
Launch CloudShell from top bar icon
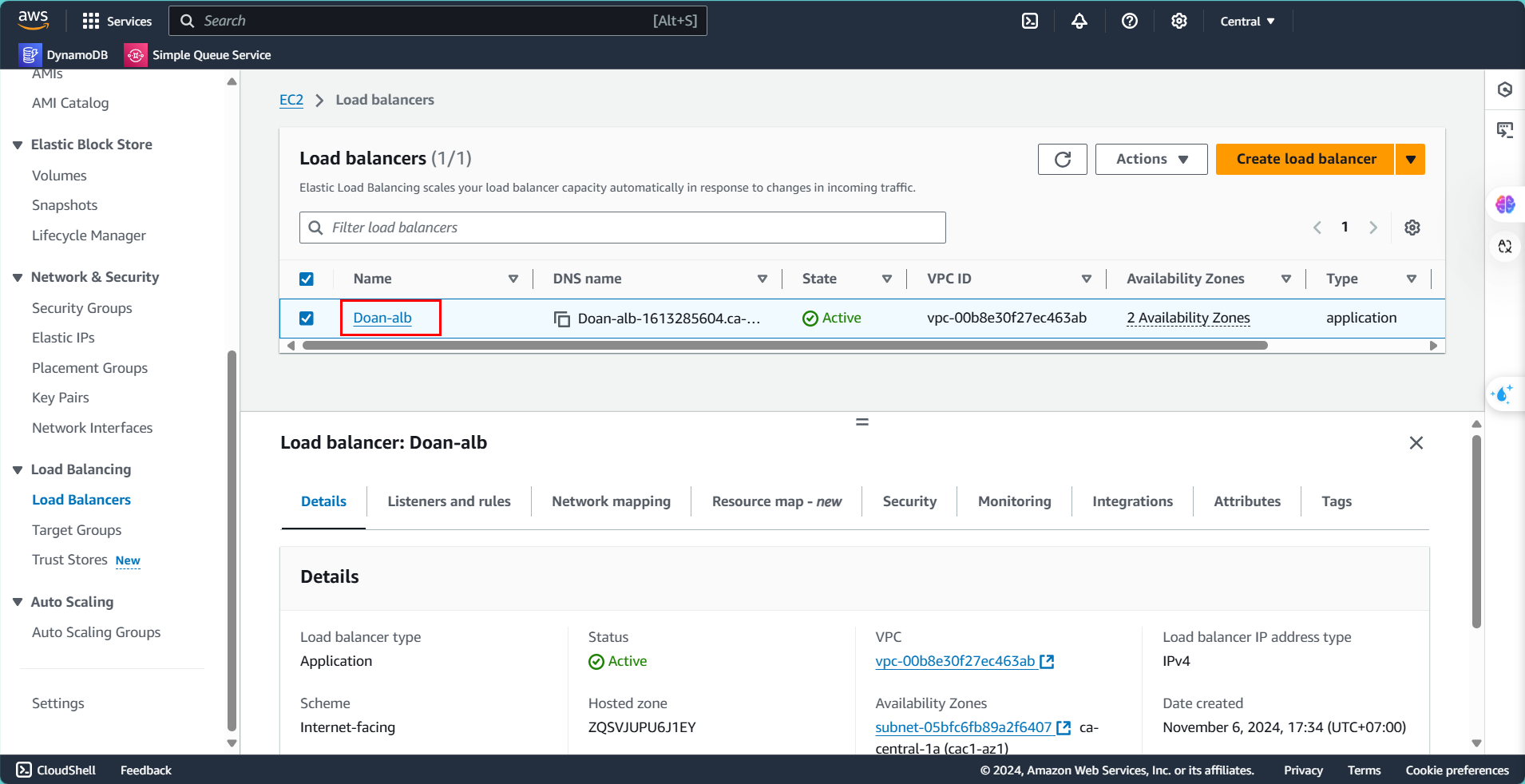(x=1030, y=21)
